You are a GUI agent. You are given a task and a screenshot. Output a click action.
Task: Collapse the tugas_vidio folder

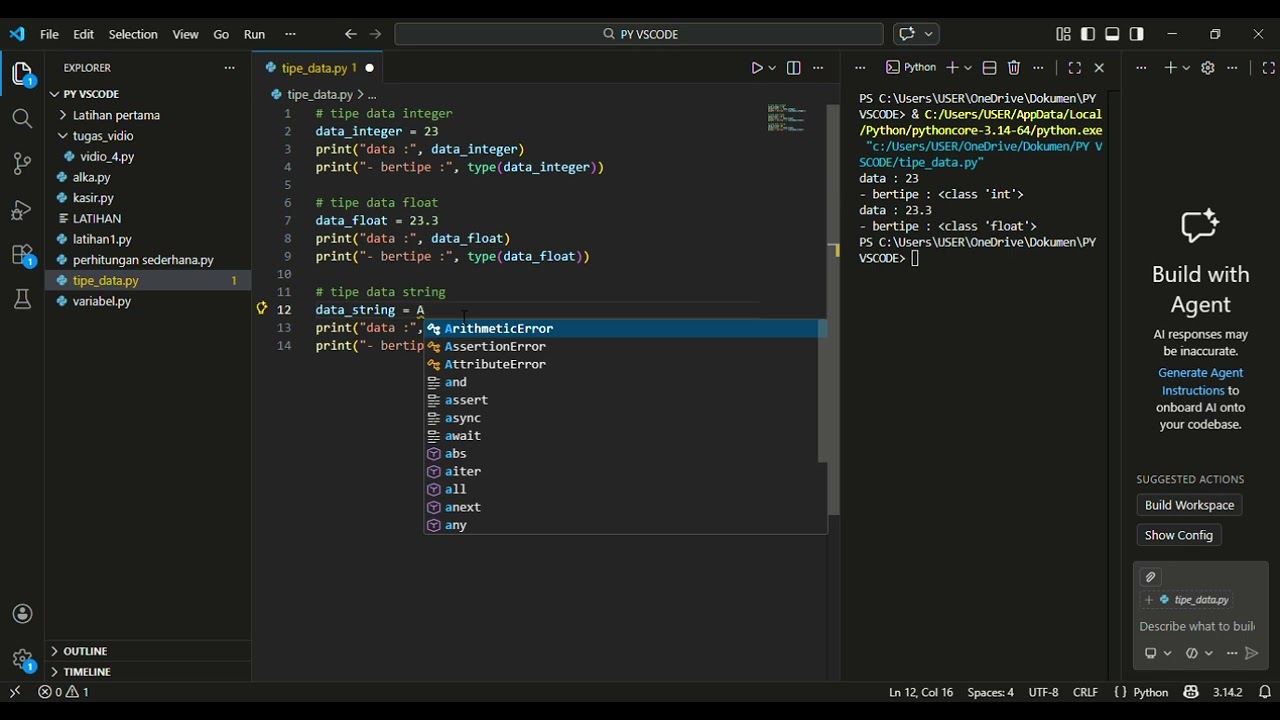[x=148, y=136]
